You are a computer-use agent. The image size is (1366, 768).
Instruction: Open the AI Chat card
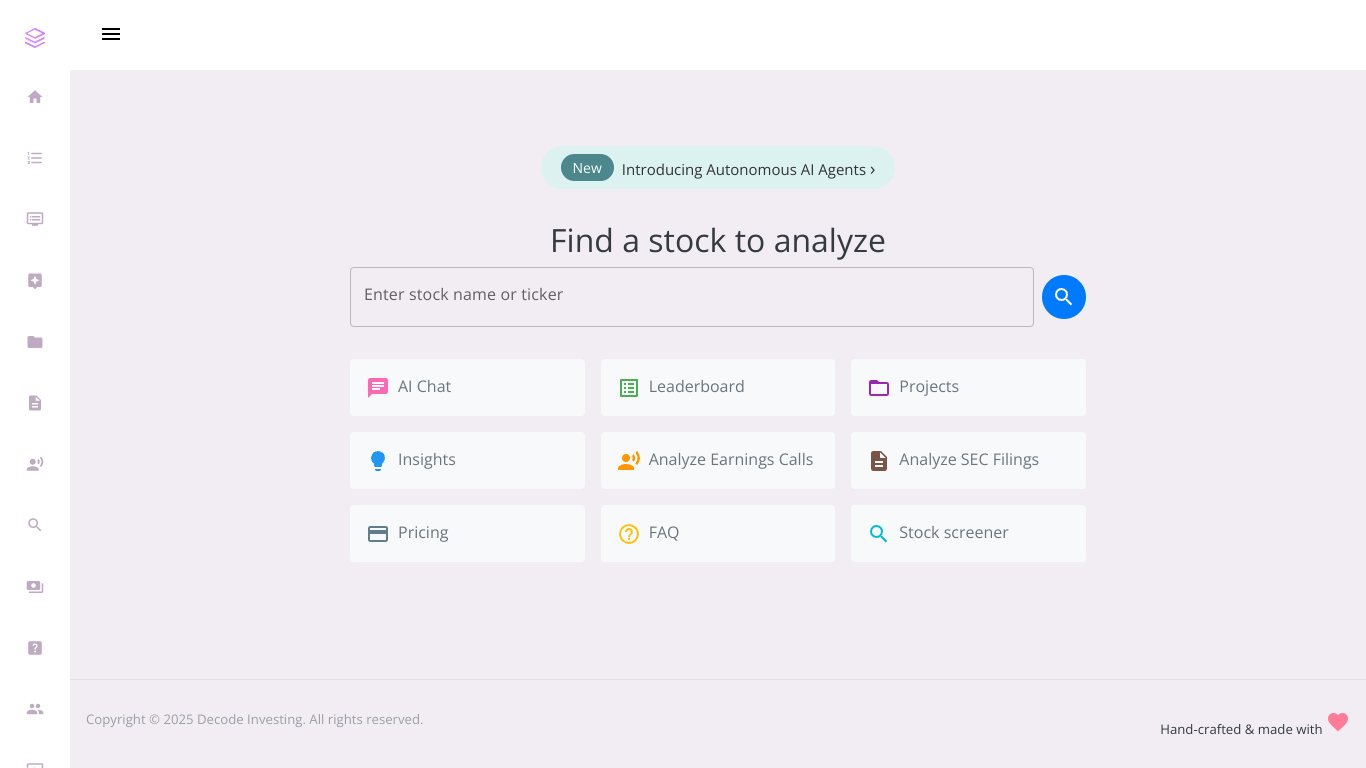[467, 387]
